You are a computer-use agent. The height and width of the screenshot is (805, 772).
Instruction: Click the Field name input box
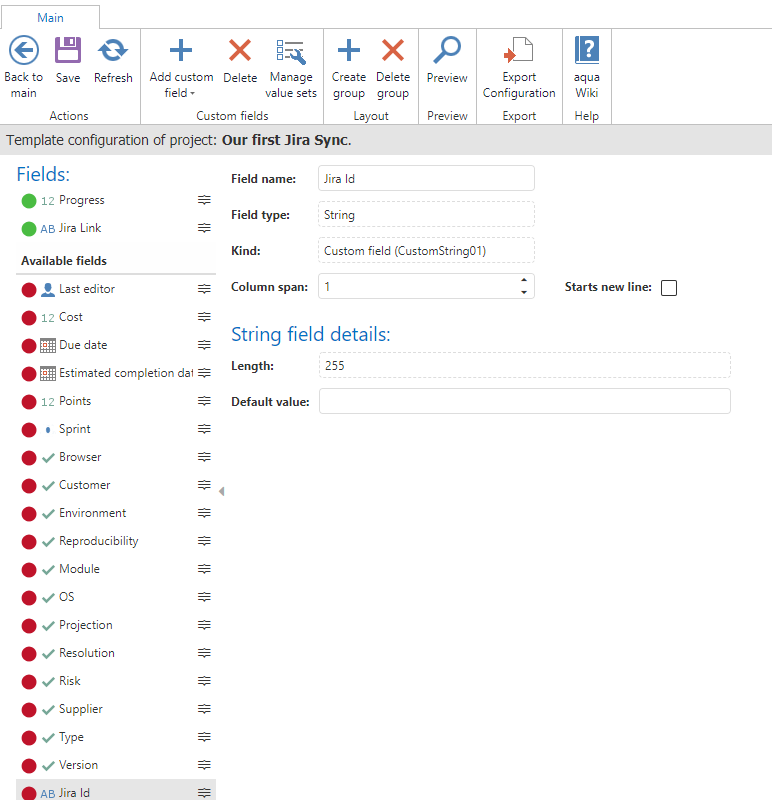pyautogui.click(x=426, y=178)
